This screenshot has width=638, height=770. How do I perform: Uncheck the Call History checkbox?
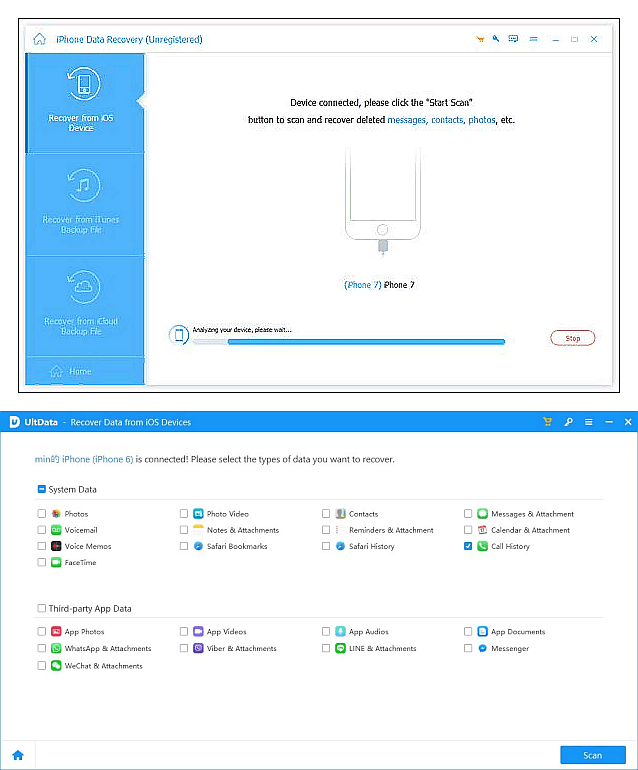point(468,546)
